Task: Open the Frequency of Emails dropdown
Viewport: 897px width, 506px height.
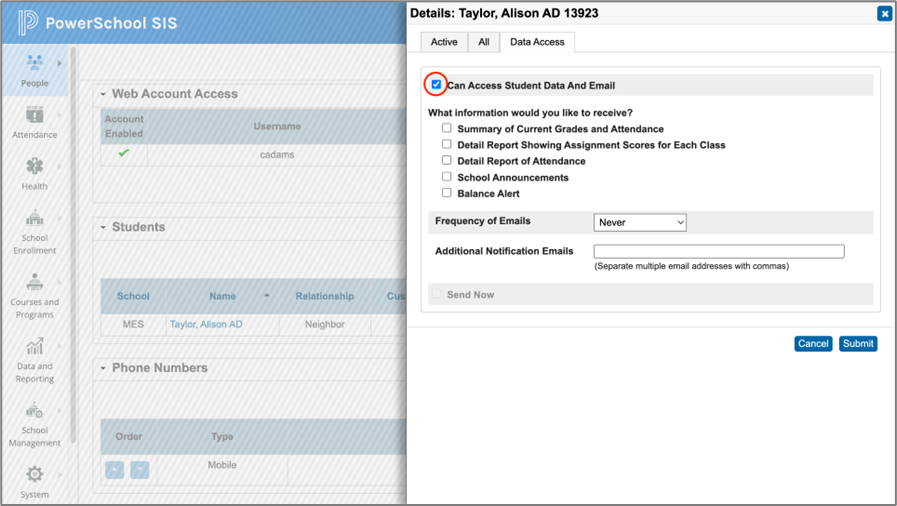Action: [x=640, y=222]
